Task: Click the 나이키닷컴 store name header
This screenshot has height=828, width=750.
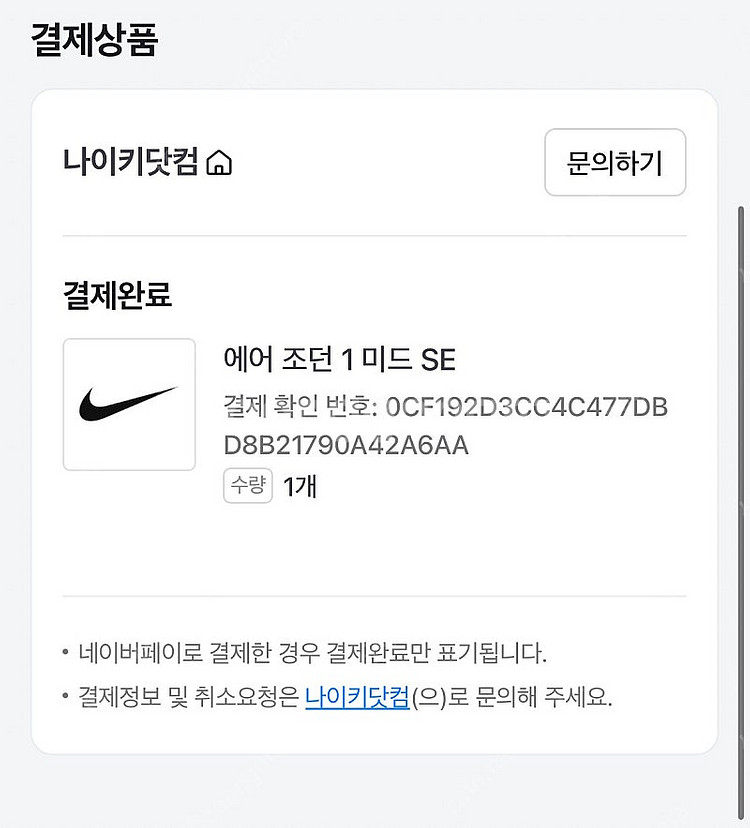Action: click(x=130, y=162)
